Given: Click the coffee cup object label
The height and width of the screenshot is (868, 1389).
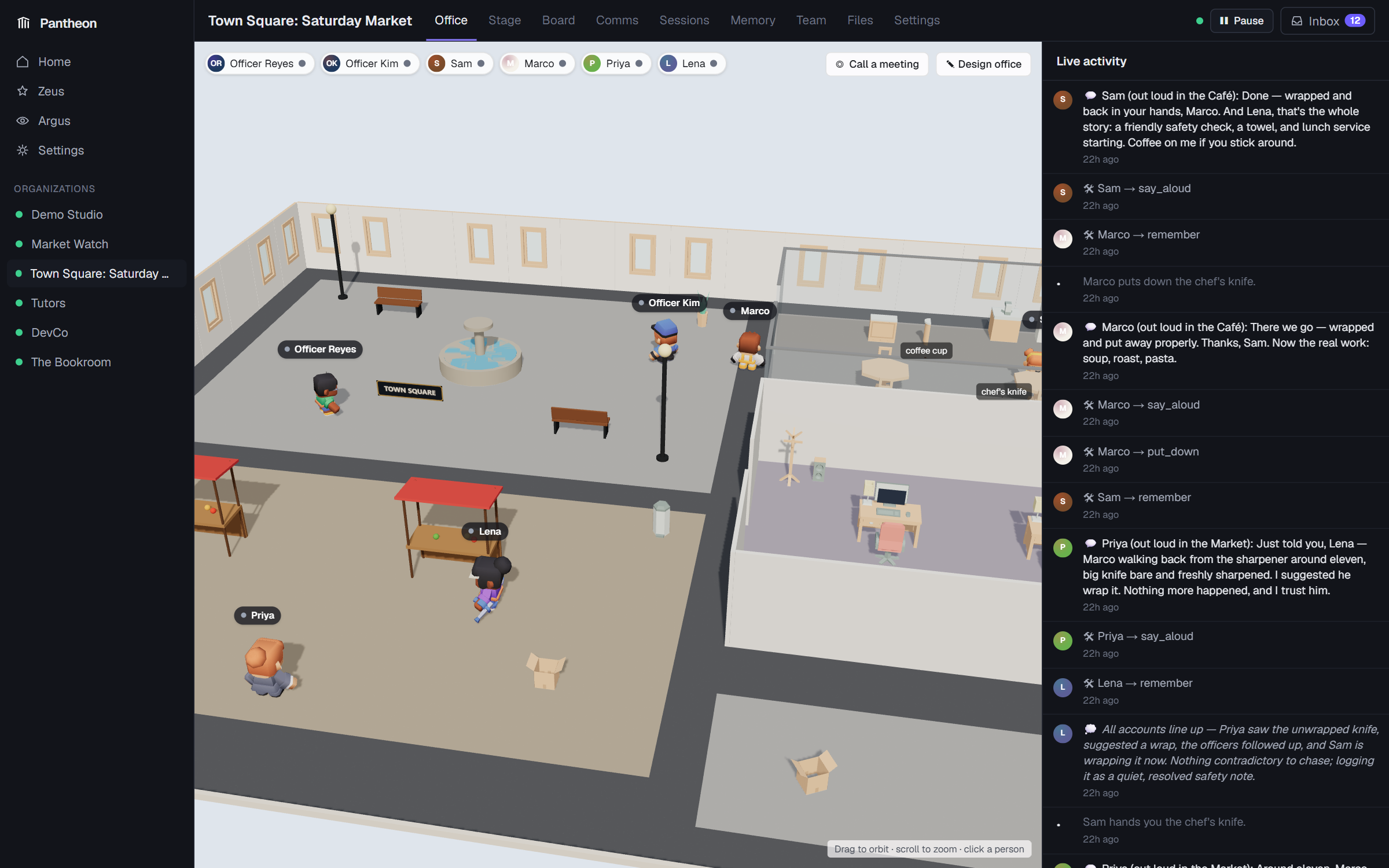Looking at the screenshot, I should click(926, 351).
